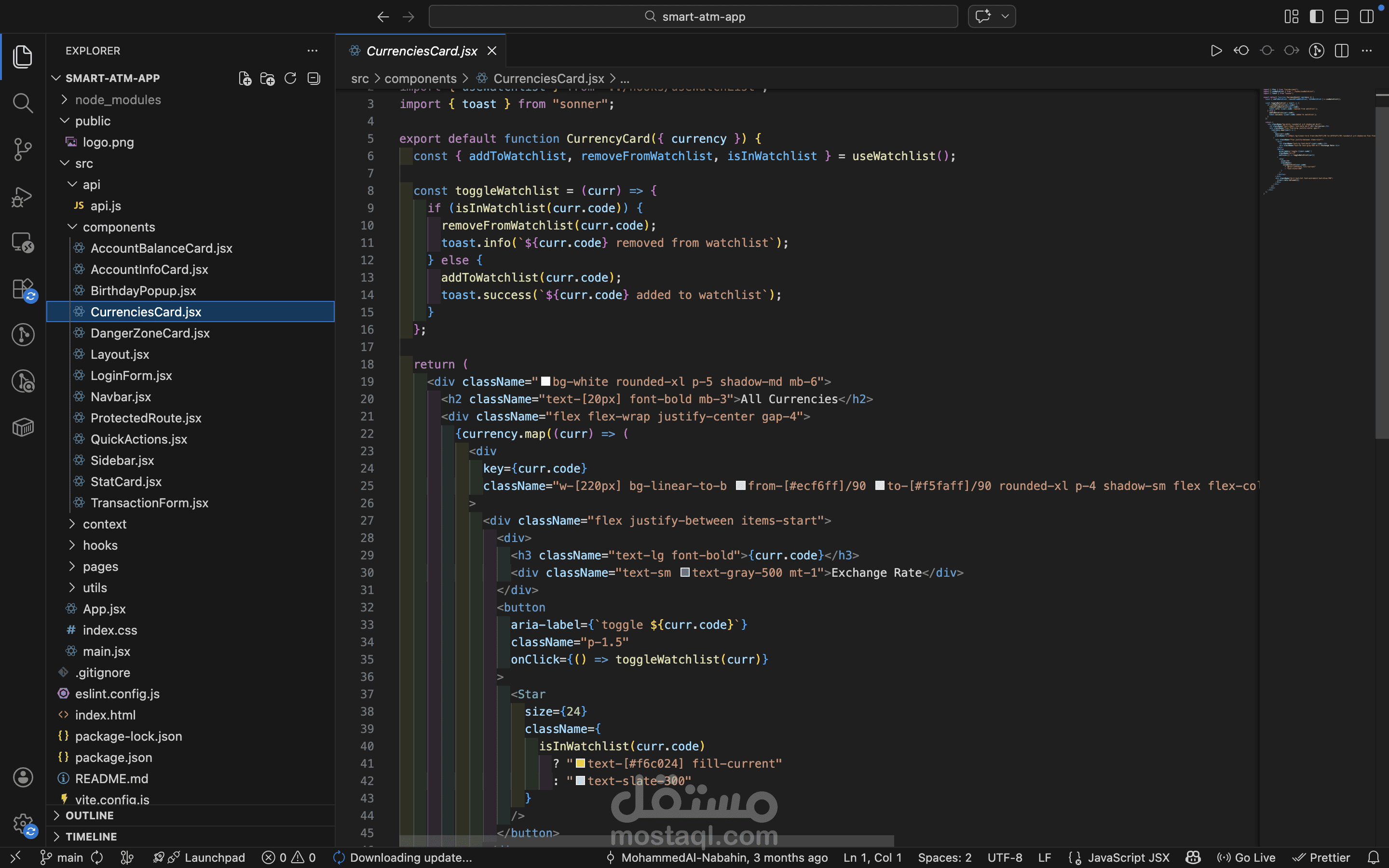Select the CurrenciesCard.jsx editor tab
Viewport: 1389px width, 868px height.
pyautogui.click(x=422, y=51)
